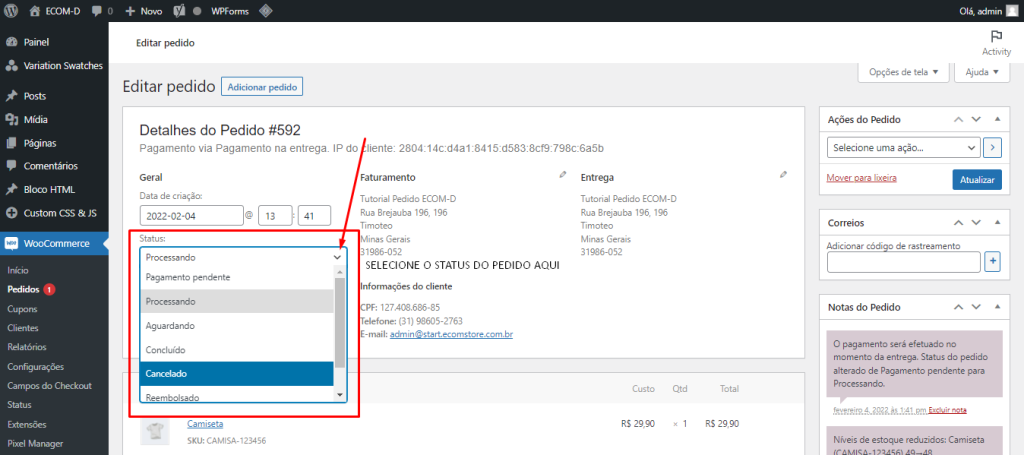Viewport: 1024px width, 455px height.
Task: Open the Camiseta product link
Action: [x=205, y=424]
